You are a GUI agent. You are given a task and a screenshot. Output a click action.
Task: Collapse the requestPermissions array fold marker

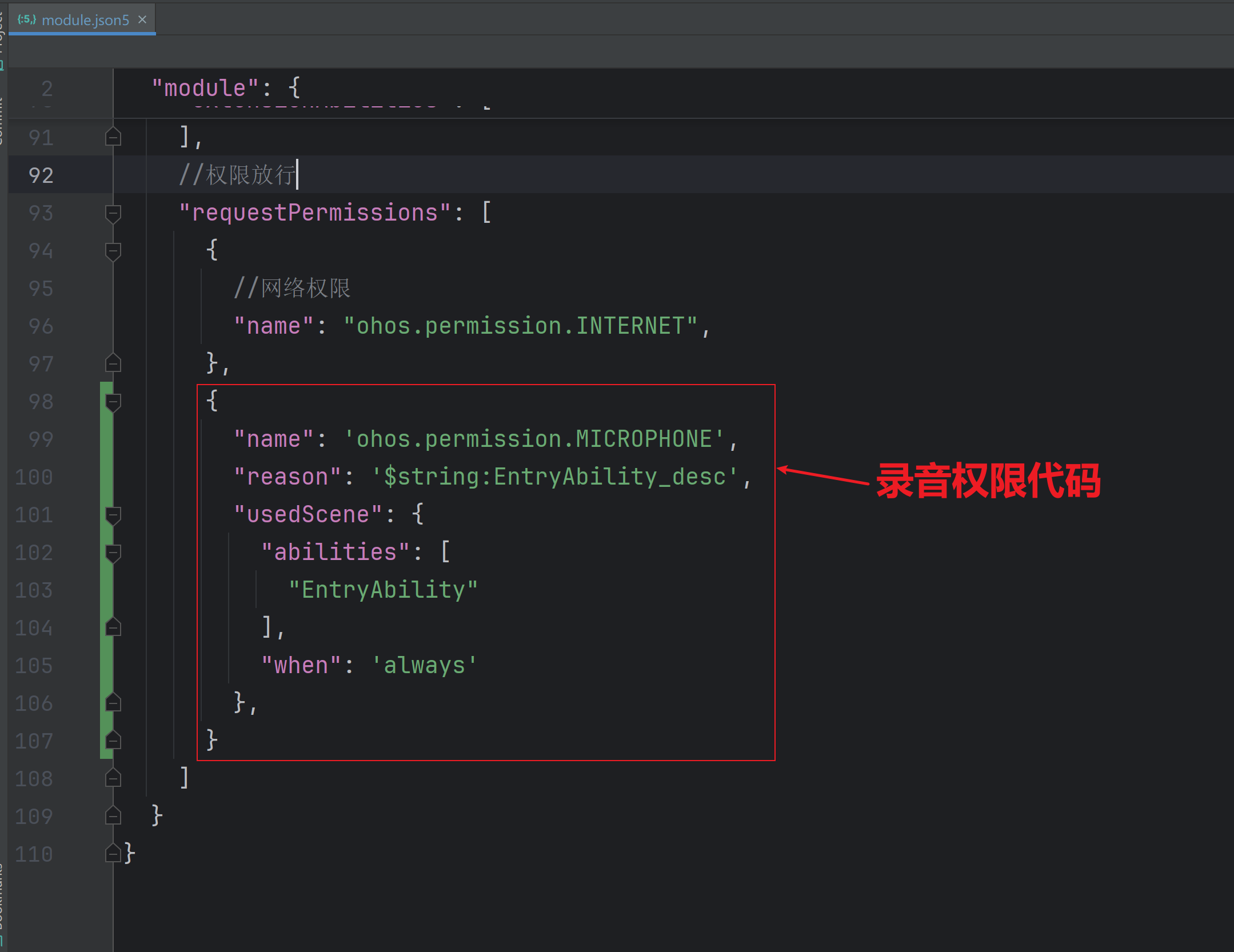click(x=113, y=213)
